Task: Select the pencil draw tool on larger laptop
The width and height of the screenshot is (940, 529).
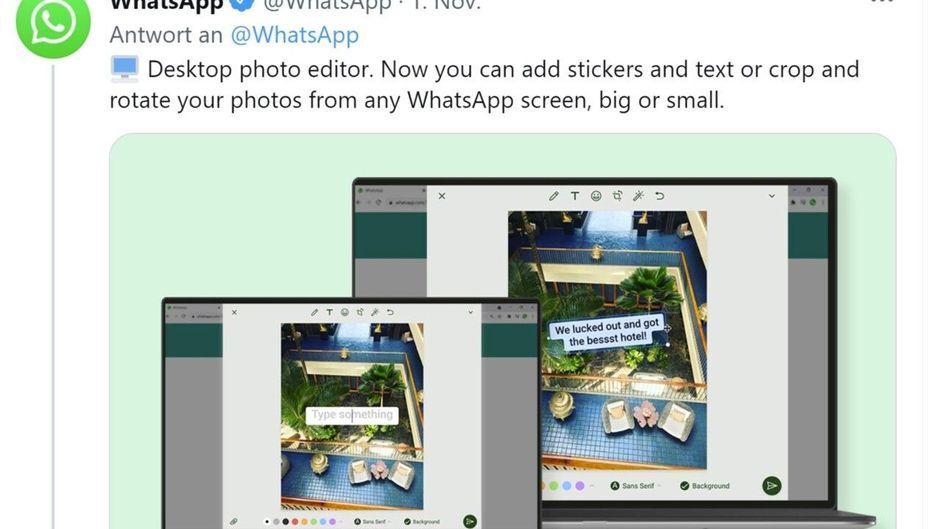Action: (553, 196)
